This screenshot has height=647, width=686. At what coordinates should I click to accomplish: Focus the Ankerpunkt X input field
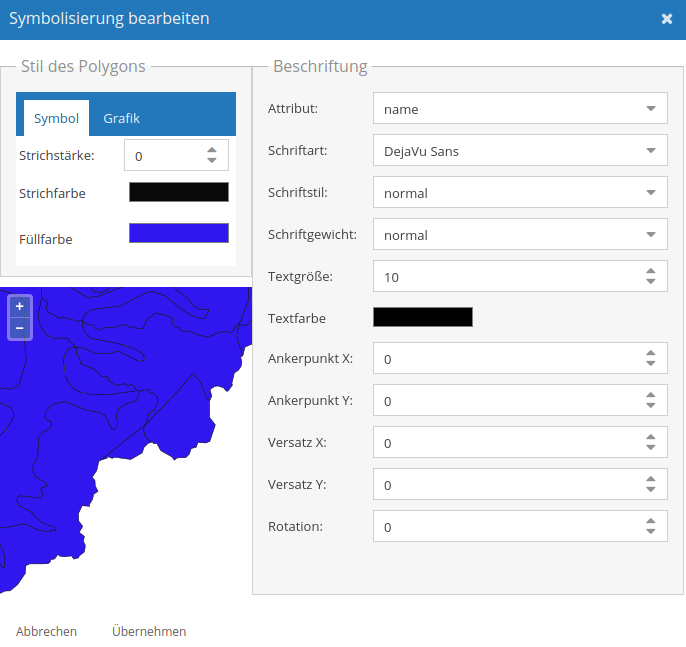coord(520,358)
